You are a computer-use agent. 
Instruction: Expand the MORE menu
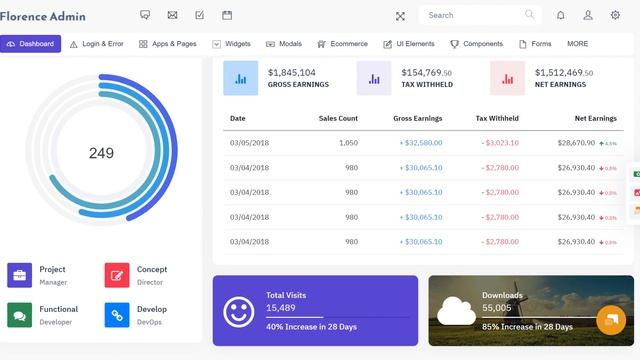click(x=578, y=44)
